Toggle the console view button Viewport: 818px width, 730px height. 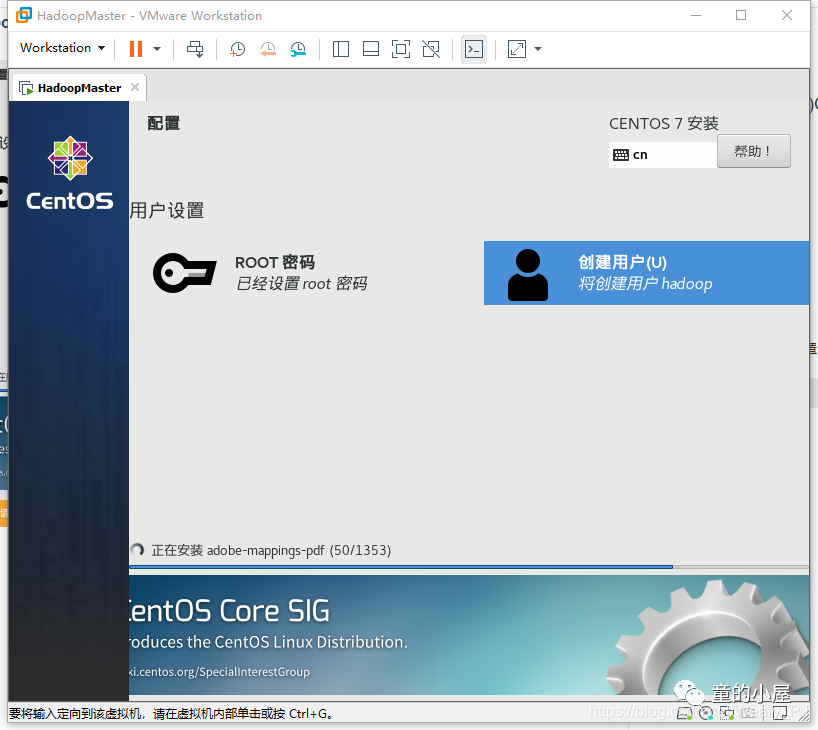(x=474, y=50)
